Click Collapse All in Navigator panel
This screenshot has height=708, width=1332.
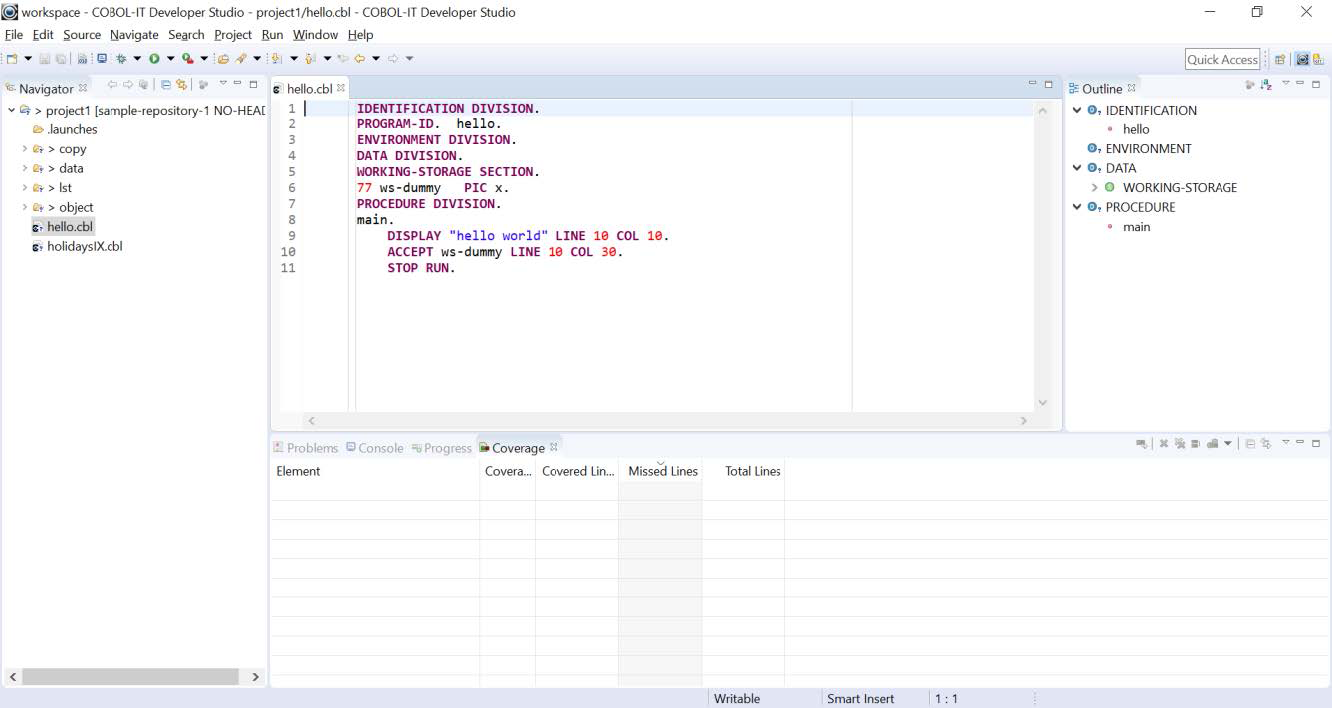pos(166,86)
